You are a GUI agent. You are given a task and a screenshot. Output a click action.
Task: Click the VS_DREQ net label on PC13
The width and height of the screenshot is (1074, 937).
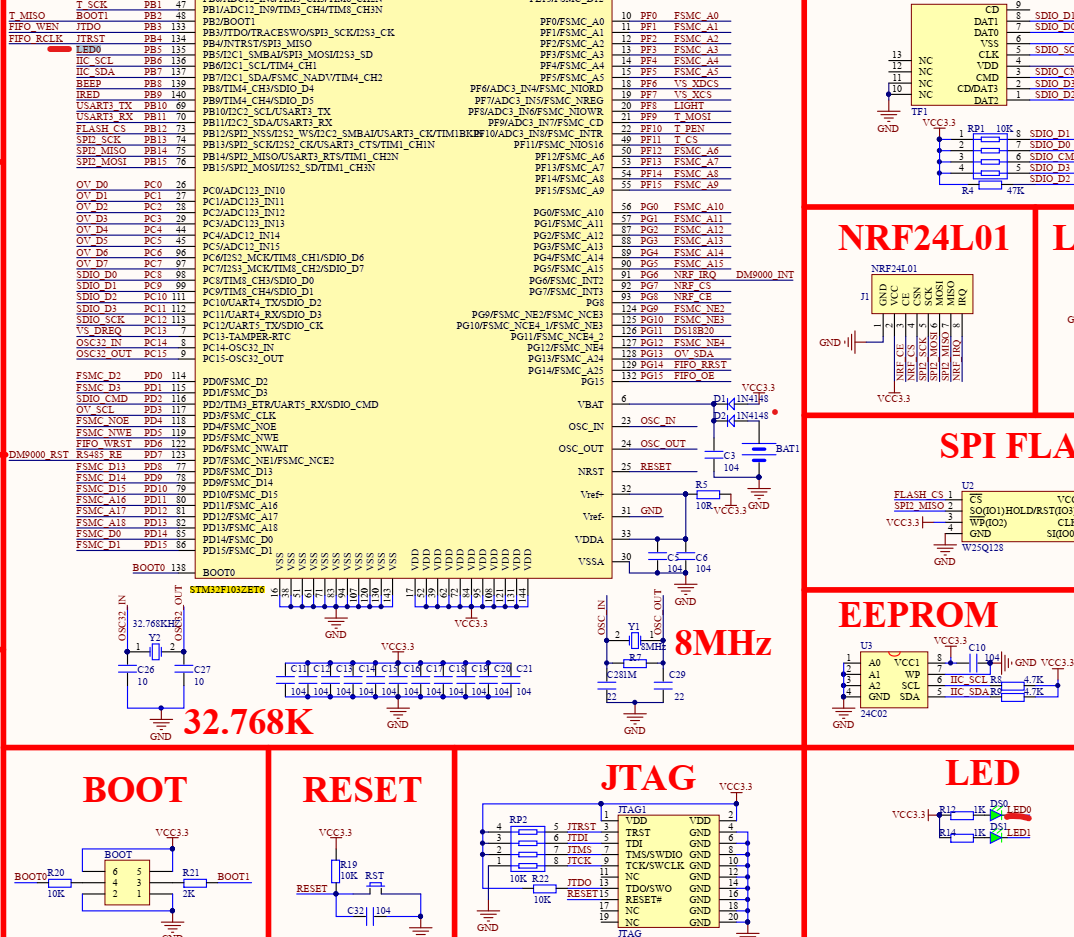tap(101, 331)
